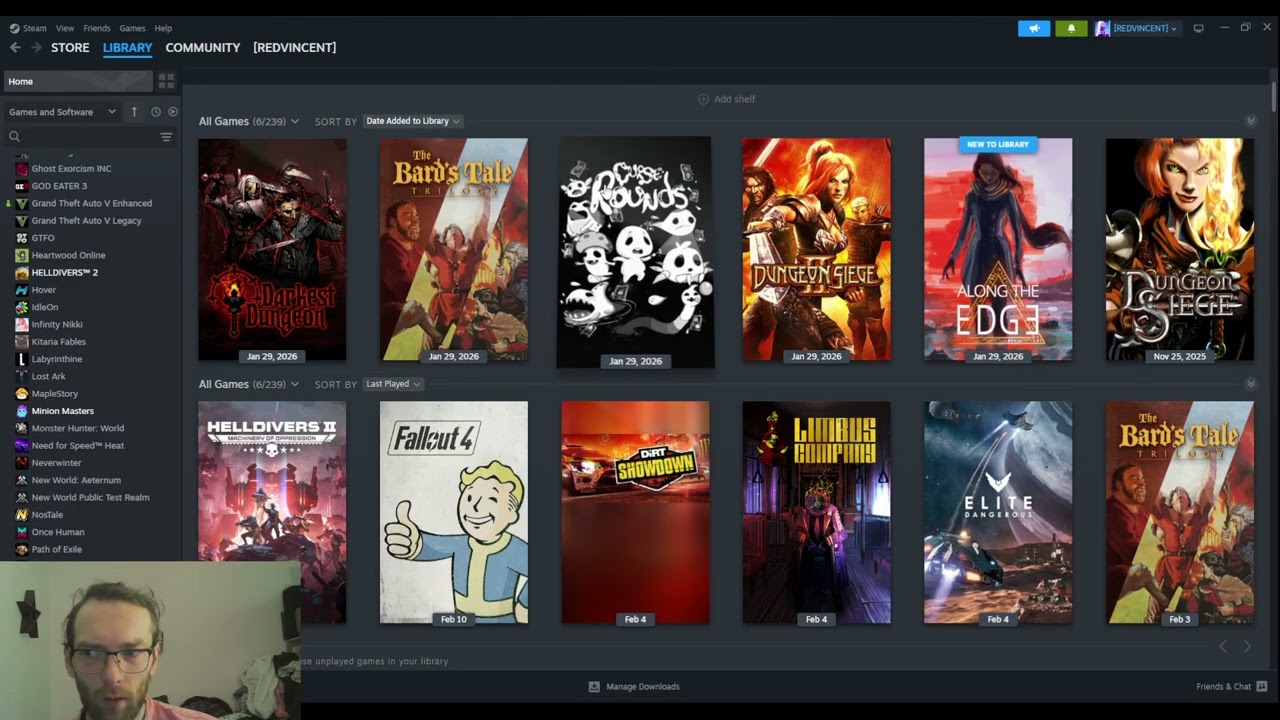The height and width of the screenshot is (720, 1280).
Task: Open the Along the Edge game card
Action: [x=998, y=250]
